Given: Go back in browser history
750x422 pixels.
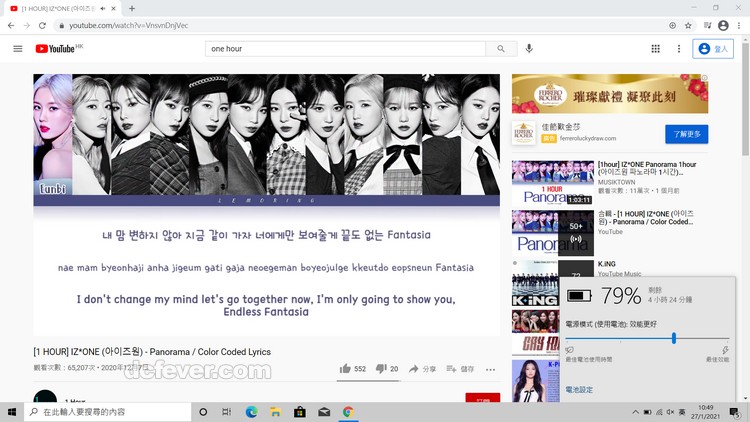Looking at the screenshot, I should point(11,25).
